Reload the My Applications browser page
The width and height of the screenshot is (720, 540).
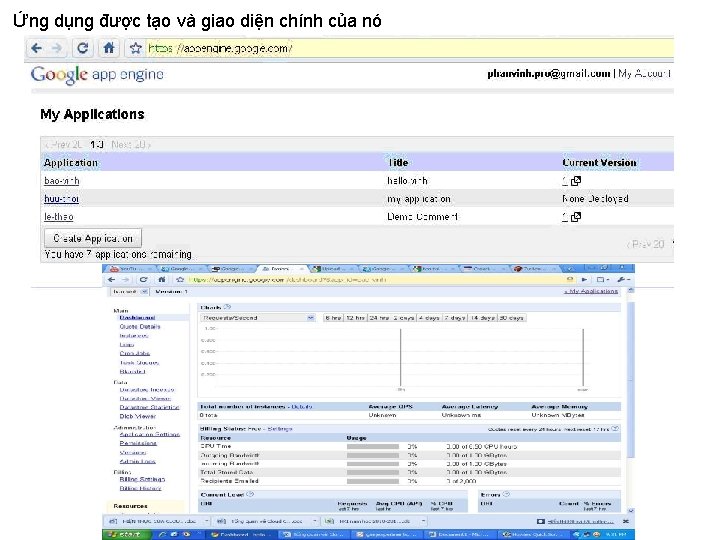tap(83, 48)
